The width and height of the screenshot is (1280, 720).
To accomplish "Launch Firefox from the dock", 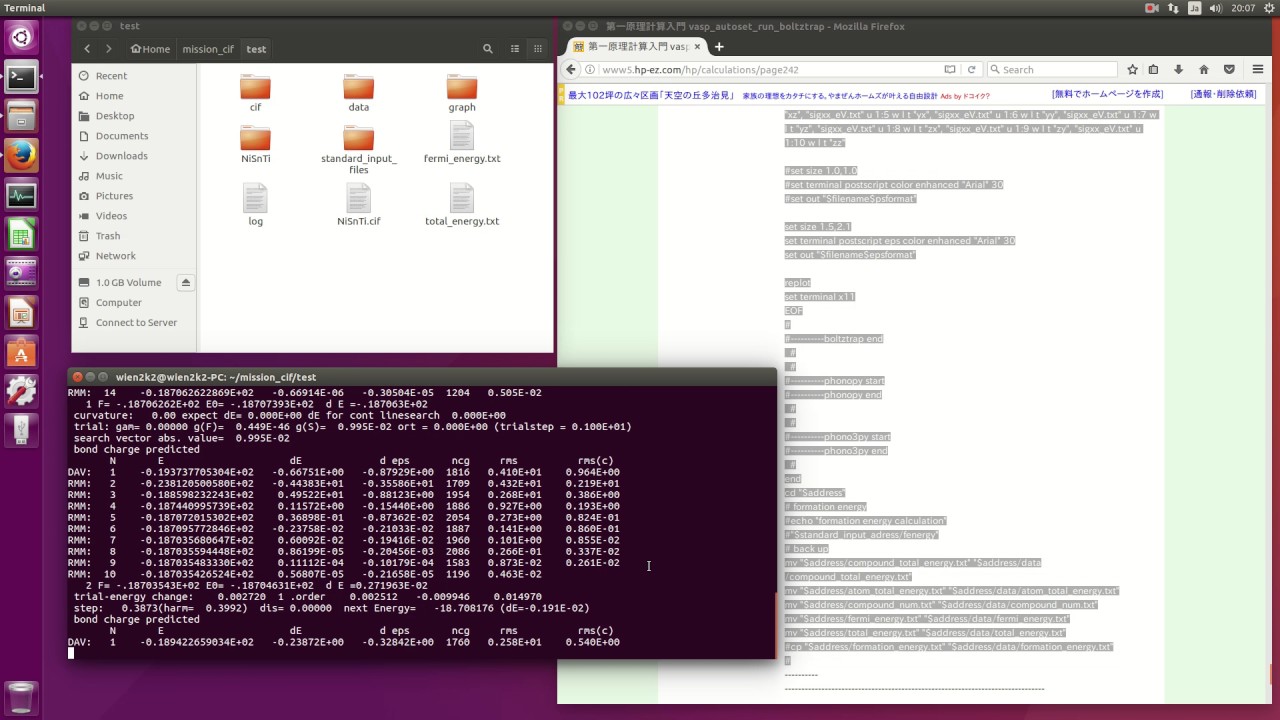I will [x=21, y=156].
